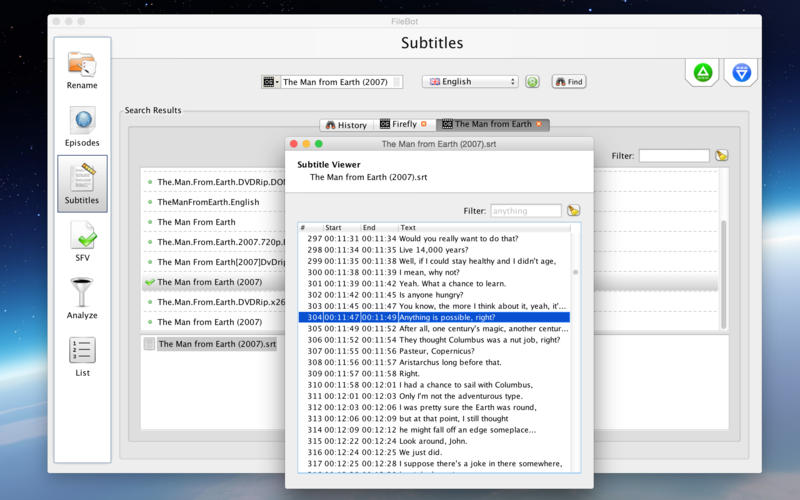
Task: Minimize Subtitle Viewer with yellow button
Action: 306,144
